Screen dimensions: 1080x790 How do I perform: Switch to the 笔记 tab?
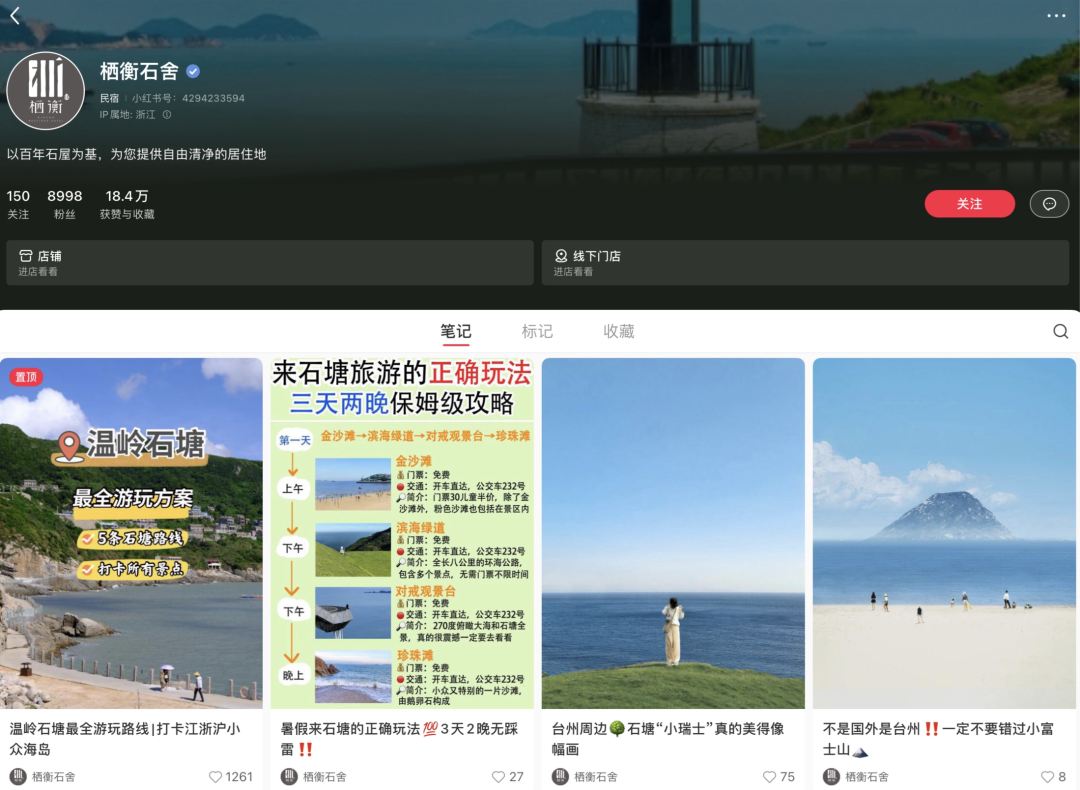pyautogui.click(x=455, y=332)
